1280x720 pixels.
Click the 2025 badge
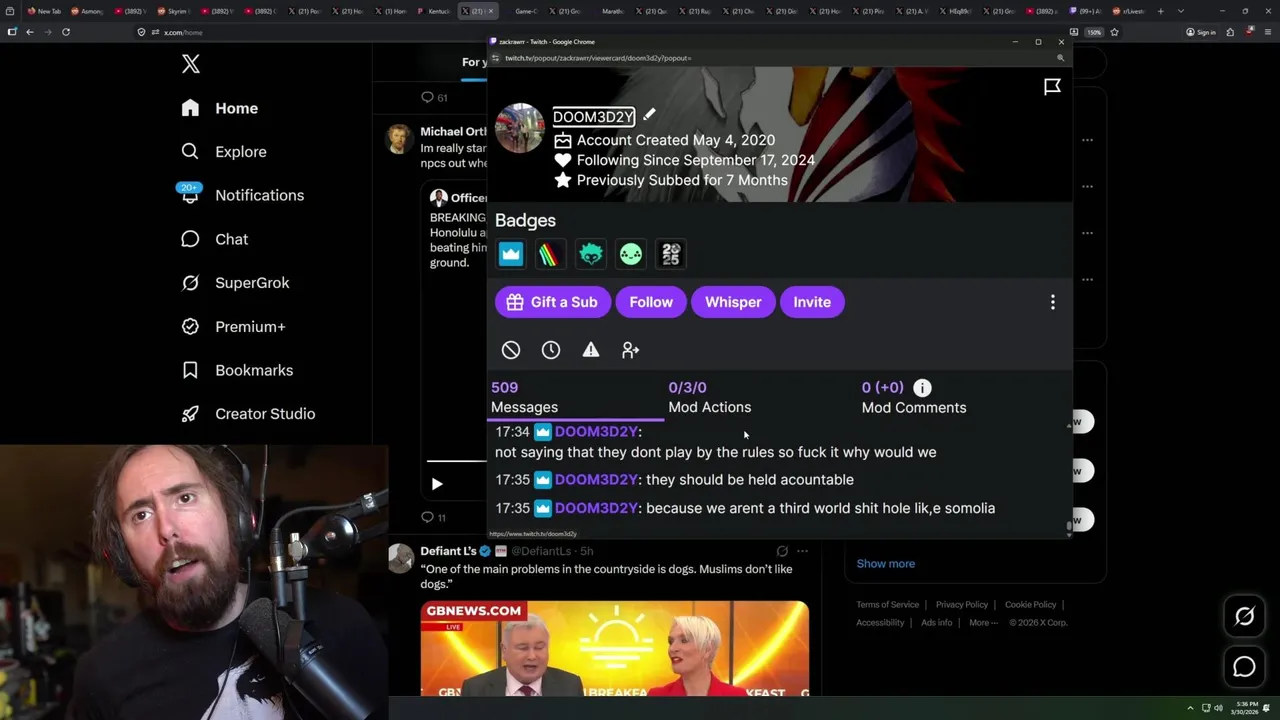(x=671, y=254)
